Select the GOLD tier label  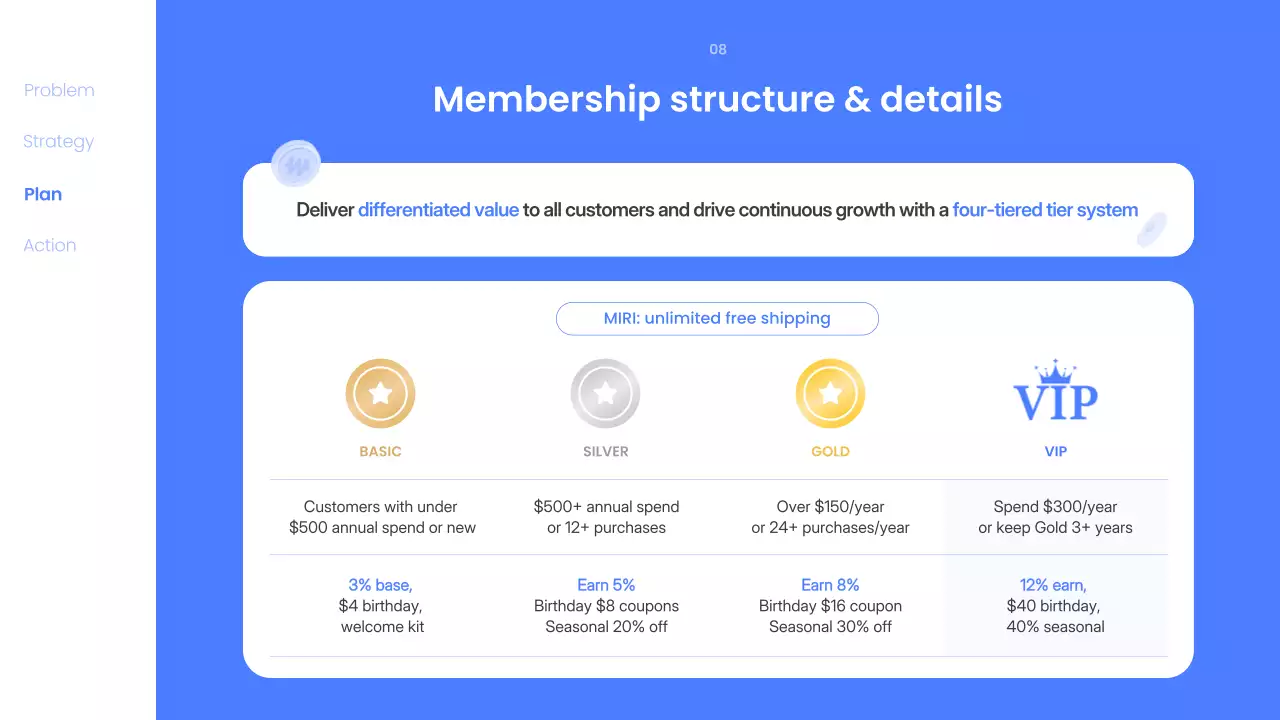point(830,452)
